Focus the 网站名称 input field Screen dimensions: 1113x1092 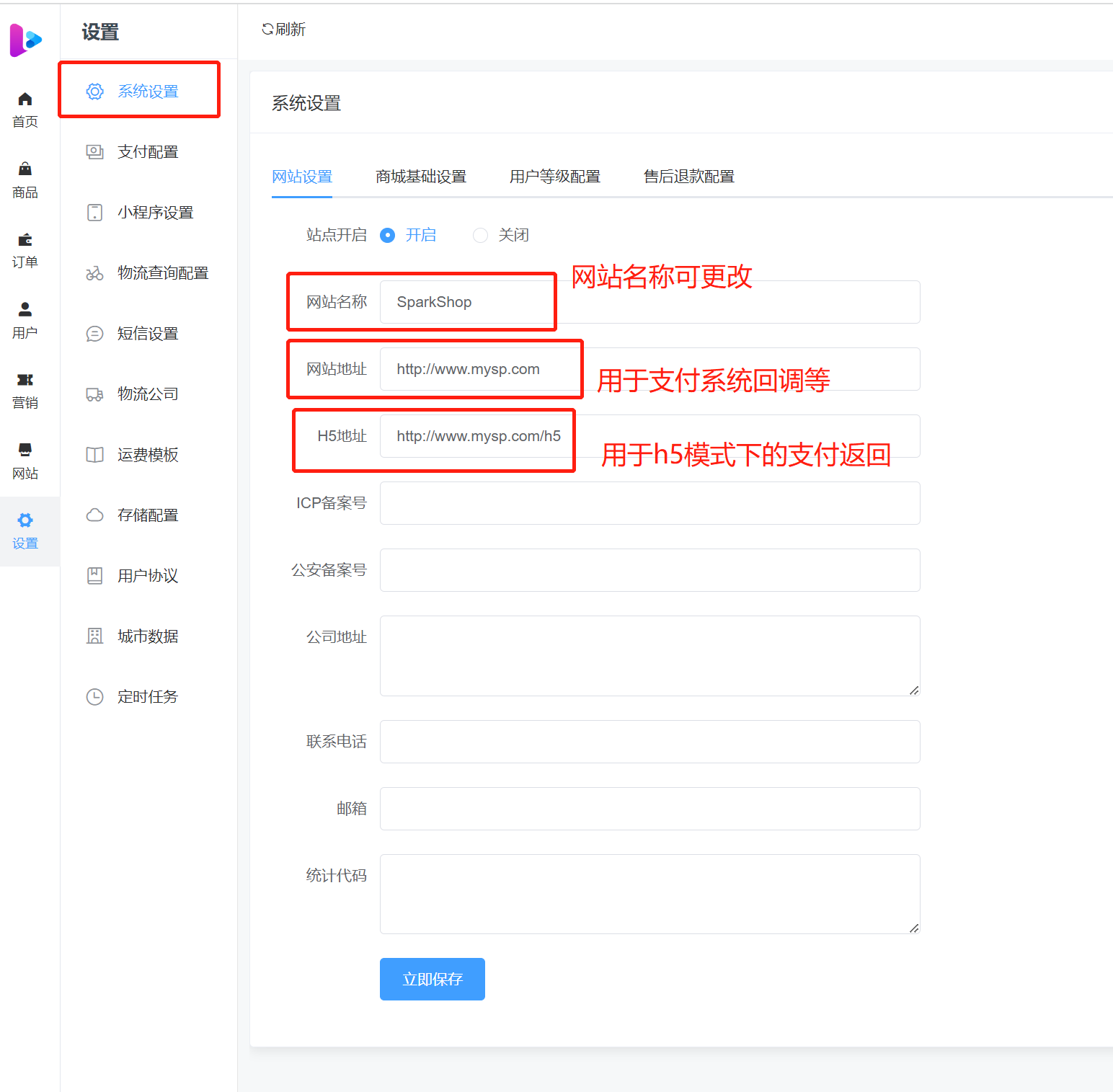click(650, 302)
